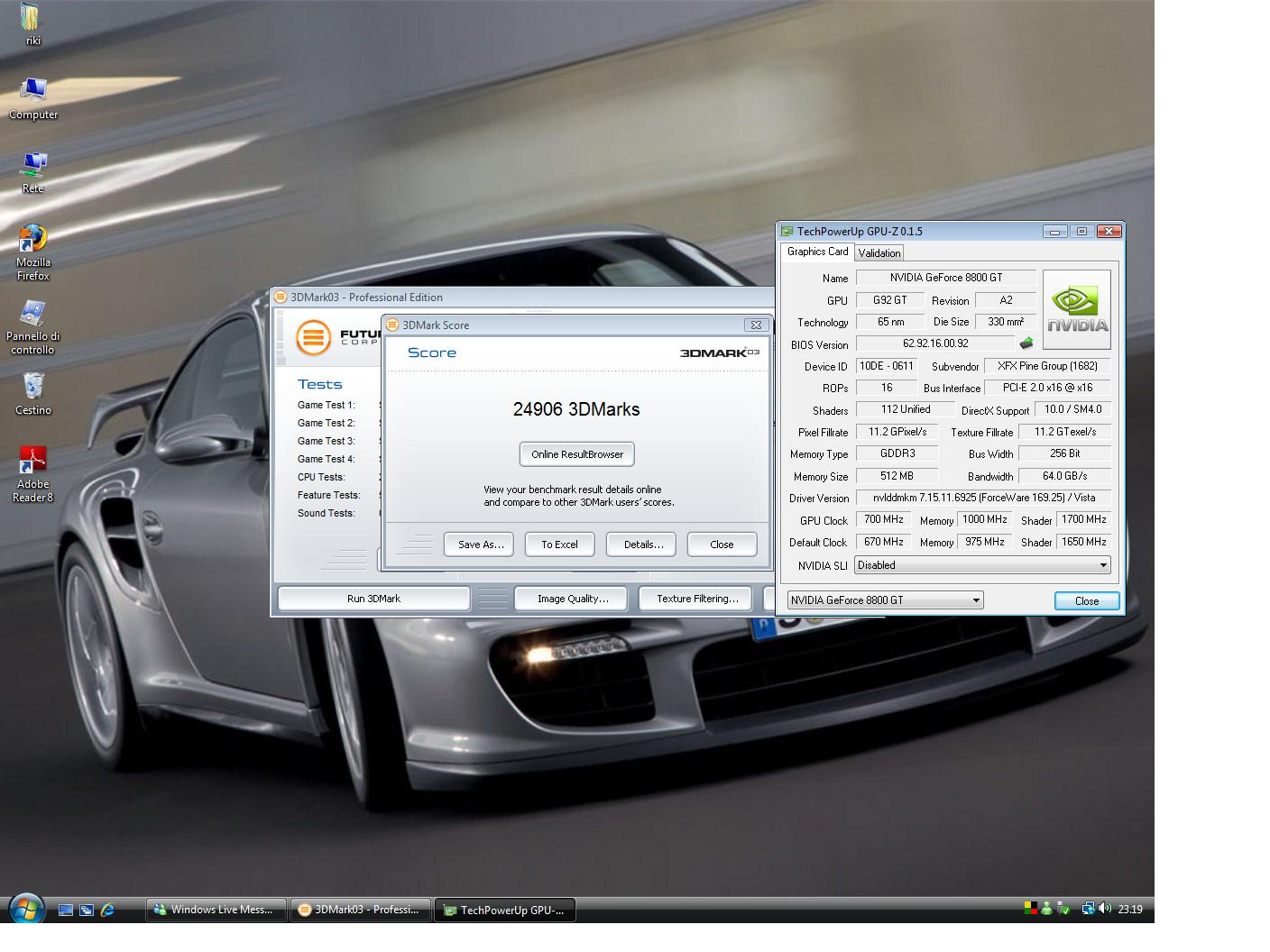Open the Validation tab in GPU-Z
Image resolution: width=1270 pixels, height=952 pixels.
879,253
